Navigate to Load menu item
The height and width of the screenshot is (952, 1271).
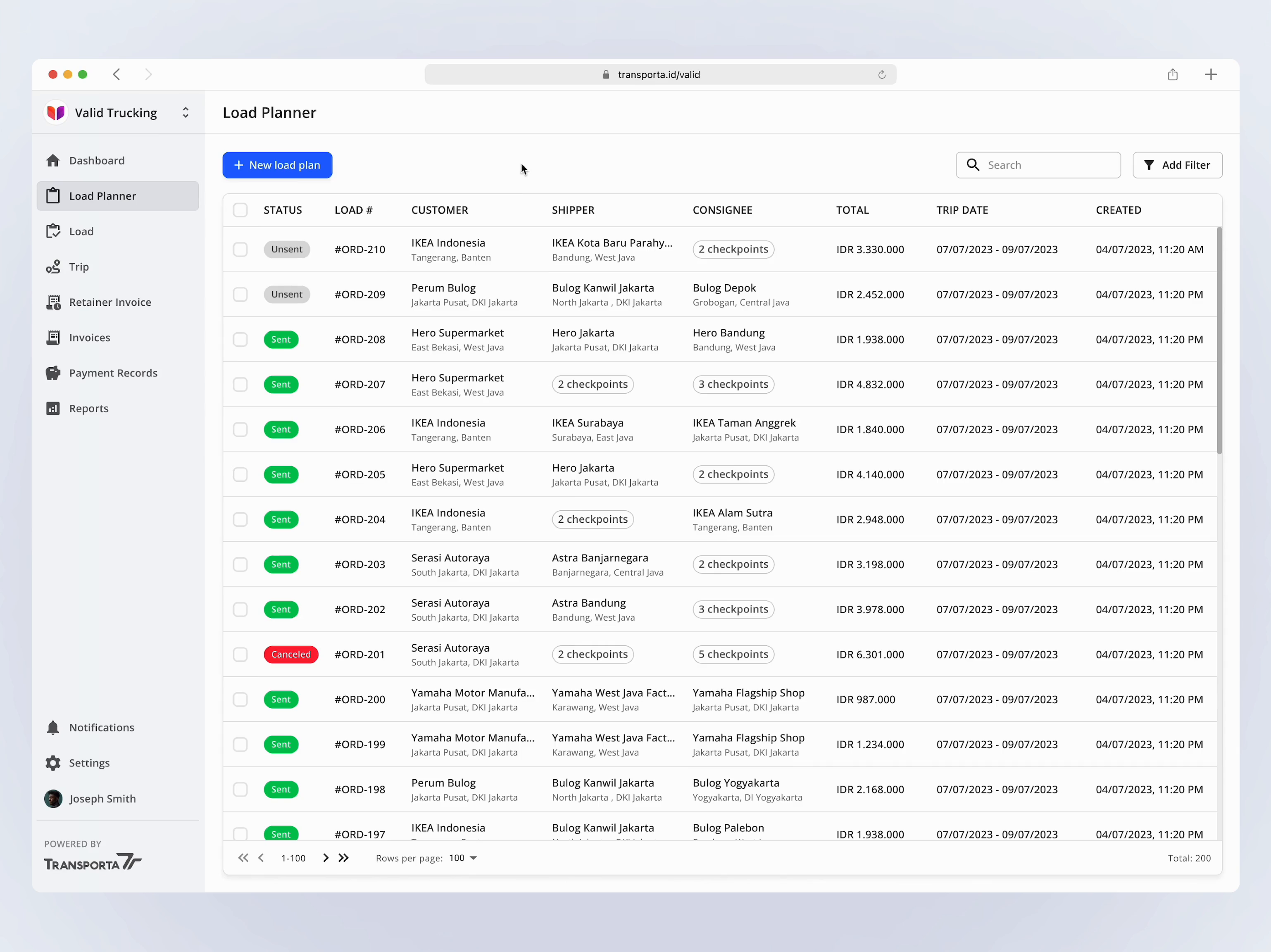(80, 231)
